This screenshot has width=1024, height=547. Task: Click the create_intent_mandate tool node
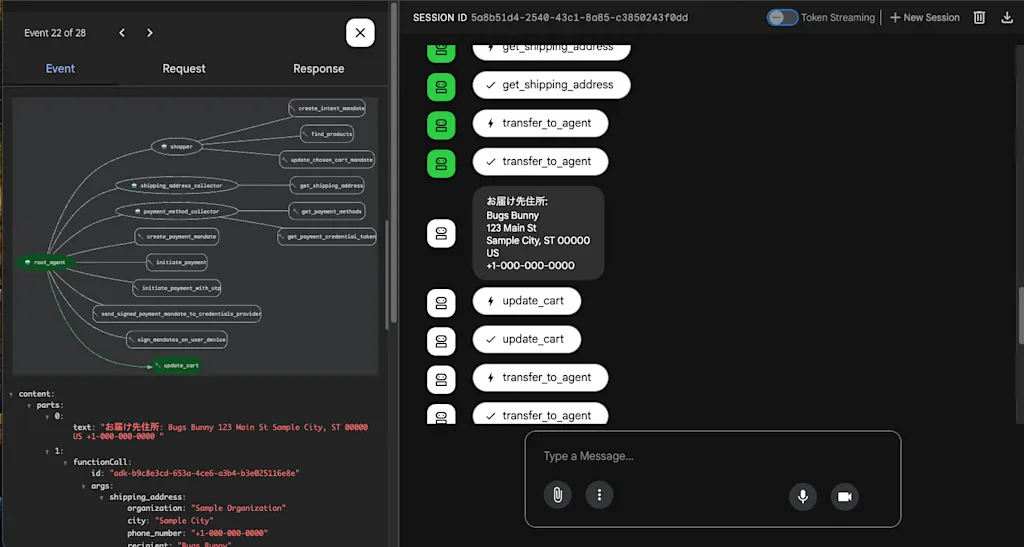point(327,108)
